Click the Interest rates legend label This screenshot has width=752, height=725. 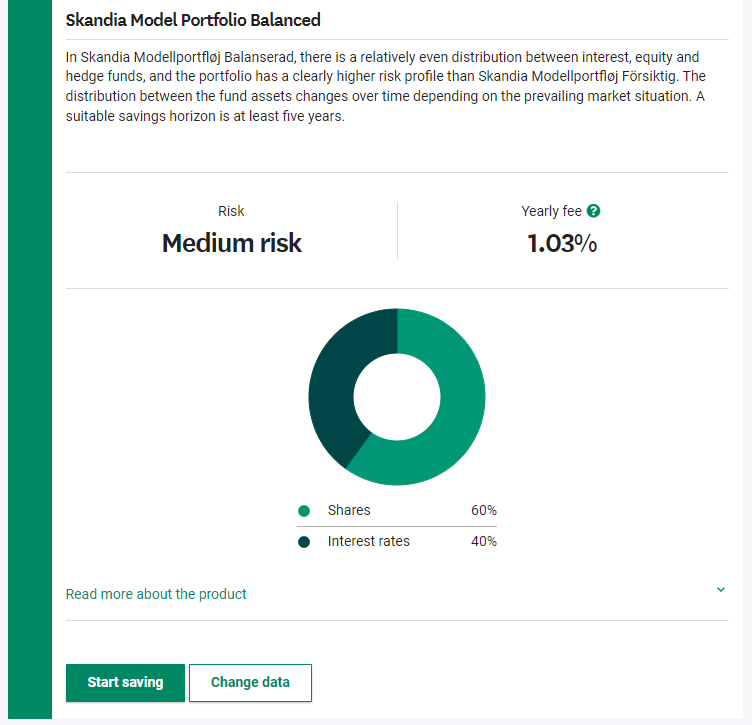point(368,541)
